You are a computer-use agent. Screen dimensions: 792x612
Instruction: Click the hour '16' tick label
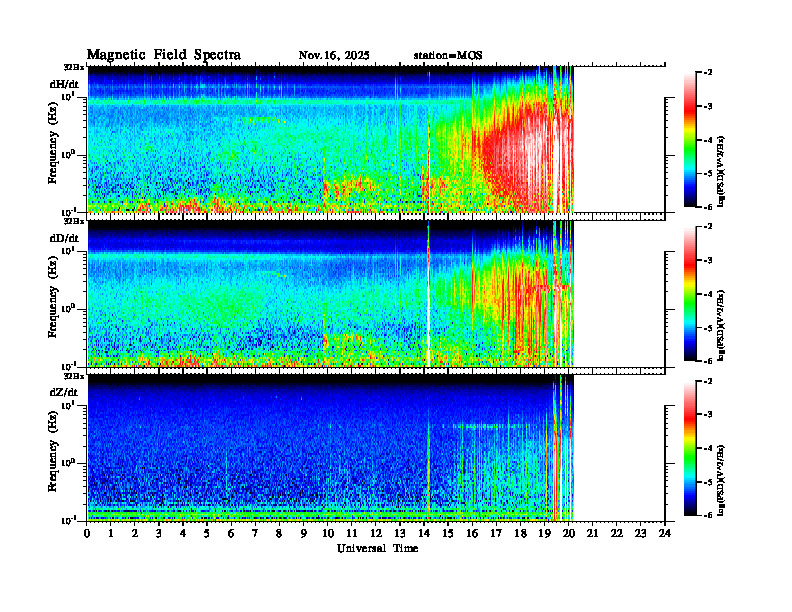pyautogui.click(x=472, y=534)
